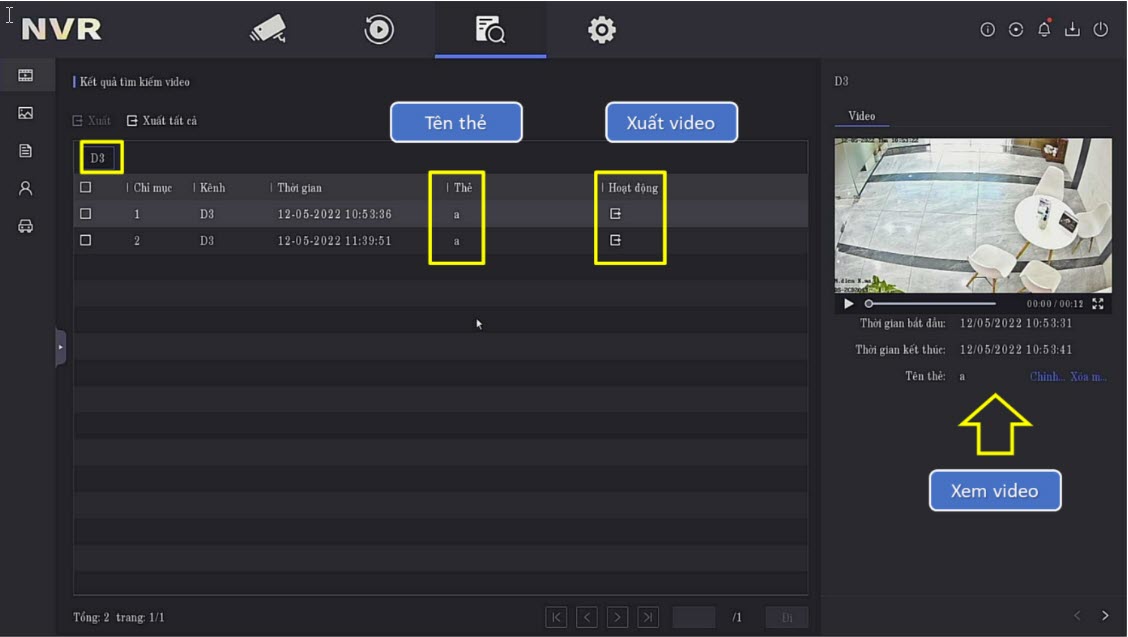This screenshot has width=1128, height=637.
Task: Open the live view camera icon
Action: click(x=267, y=30)
